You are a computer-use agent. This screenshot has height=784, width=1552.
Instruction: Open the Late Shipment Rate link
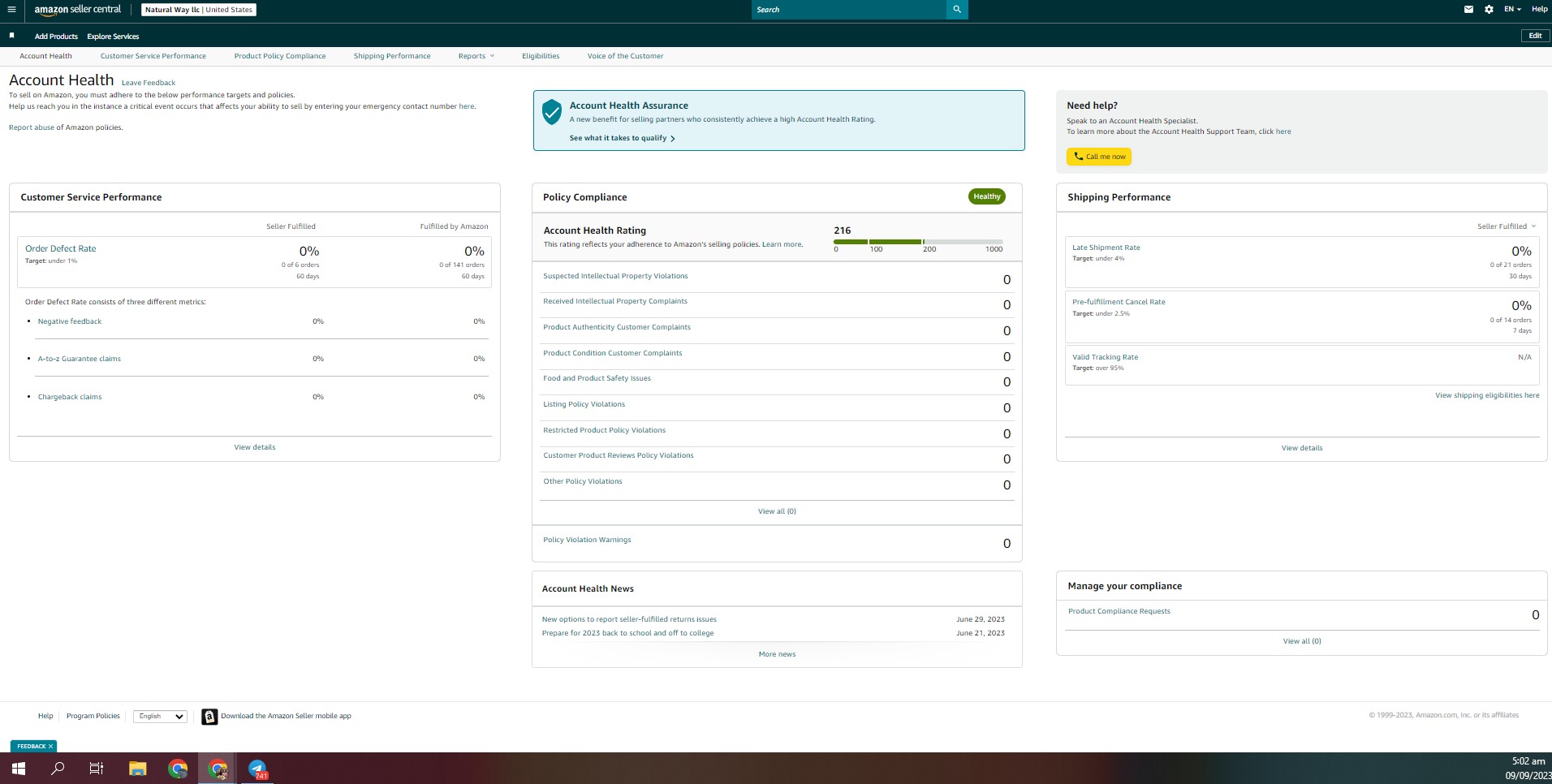pos(1106,248)
